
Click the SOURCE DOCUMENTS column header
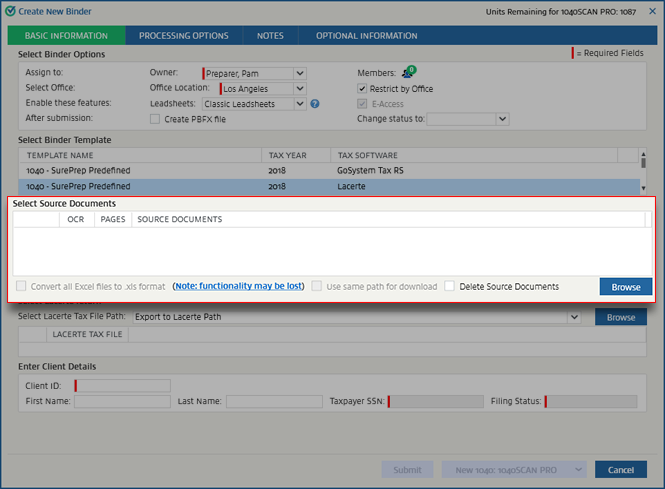click(x=388, y=219)
